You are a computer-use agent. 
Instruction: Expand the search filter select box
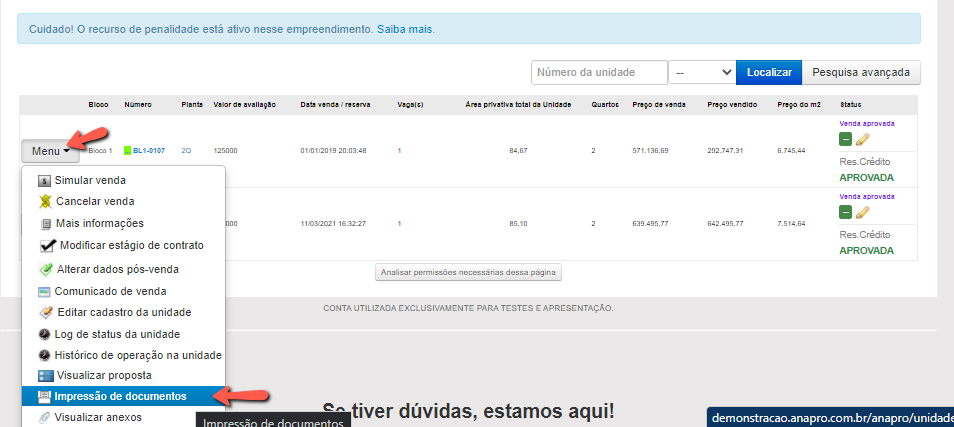pos(701,72)
